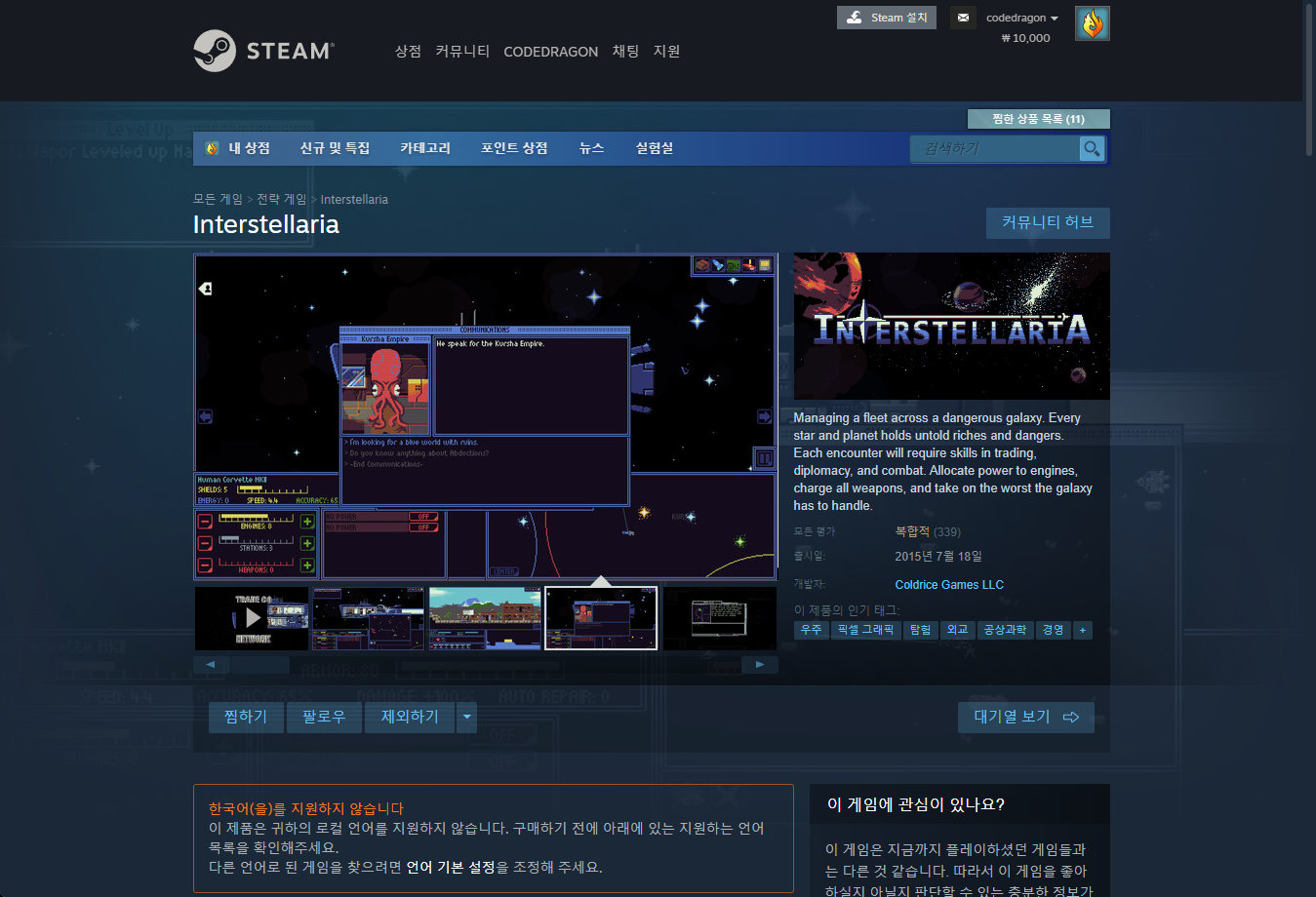Click the 우주 tag
Screen dimensions: 1316x897
pos(811,630)
